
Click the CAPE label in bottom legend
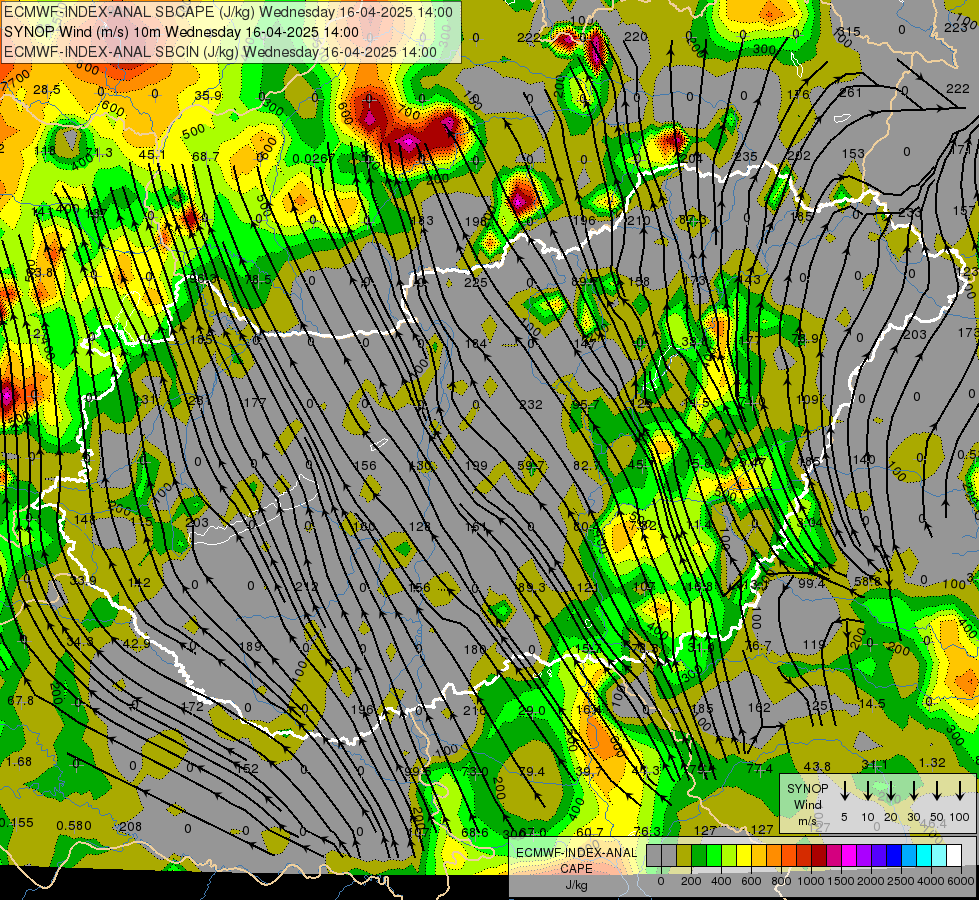(576, 869)
